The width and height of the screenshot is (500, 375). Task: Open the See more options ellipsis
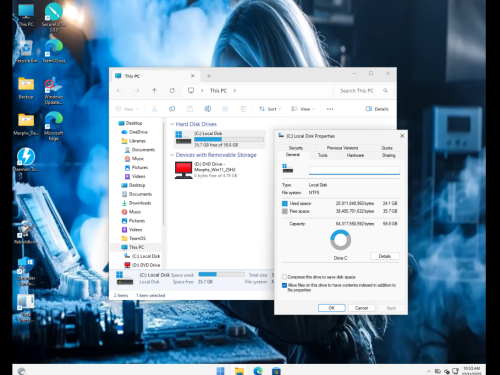tap(330, 109)
